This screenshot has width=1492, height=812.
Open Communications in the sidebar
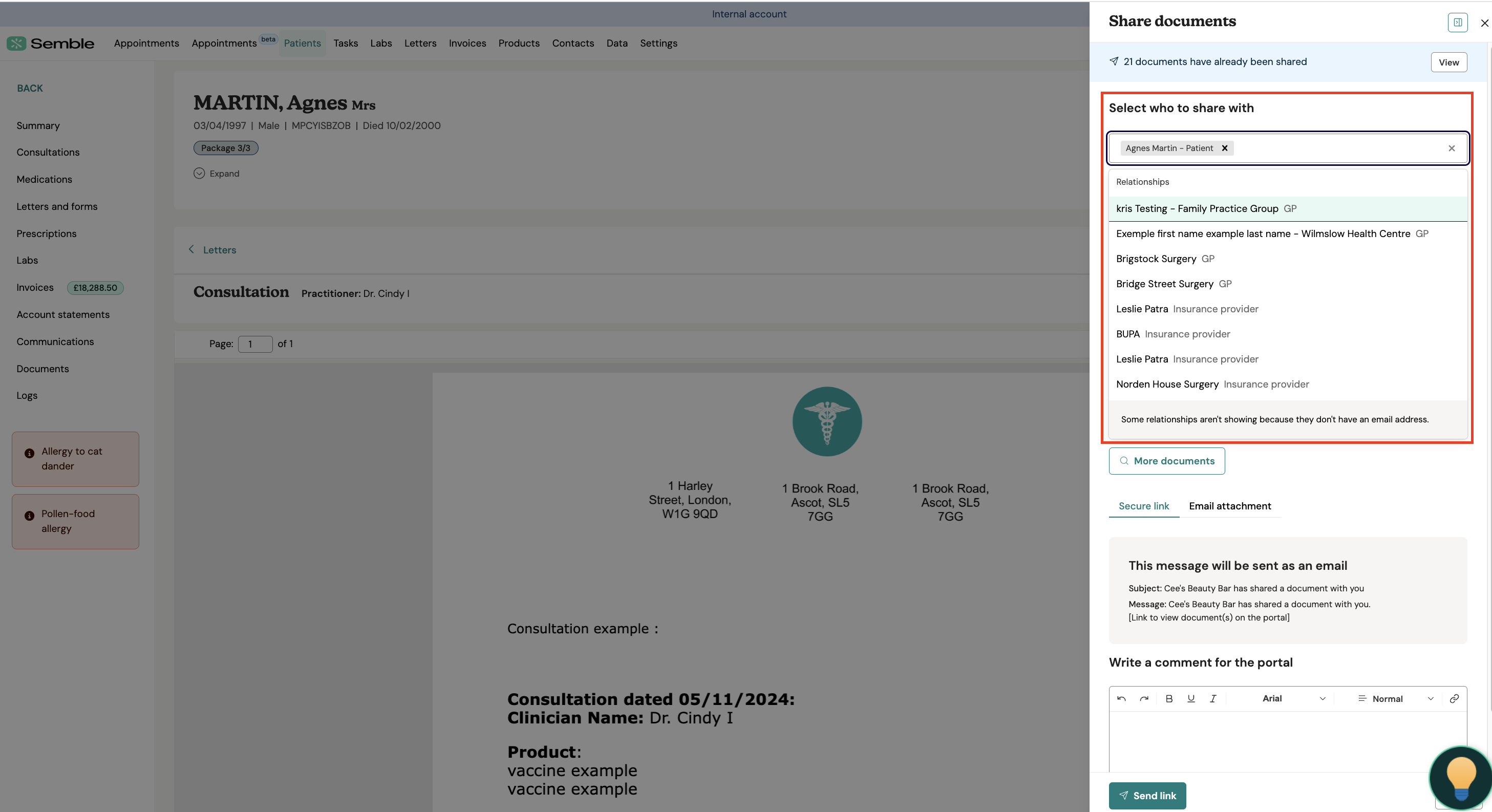[55, 341]
